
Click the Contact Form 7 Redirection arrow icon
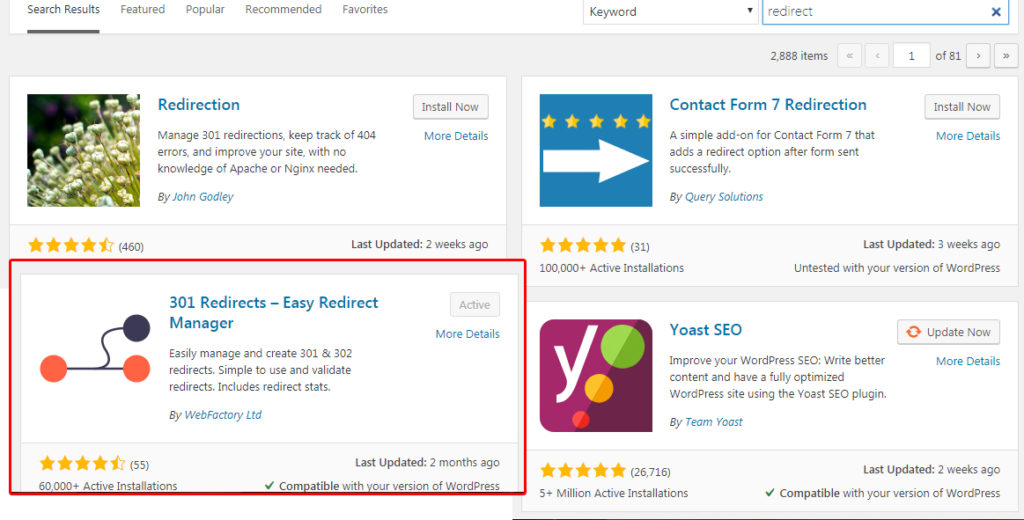tap(595, 150)
